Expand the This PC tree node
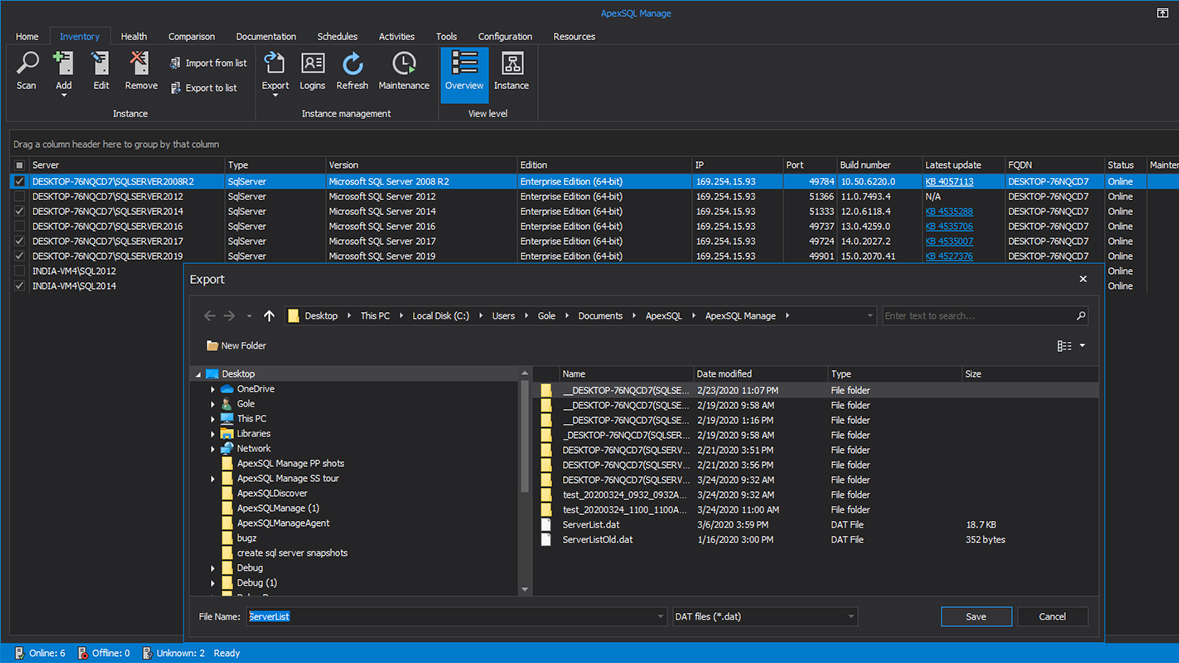The image size is (1179, 663). pos(213,419)
